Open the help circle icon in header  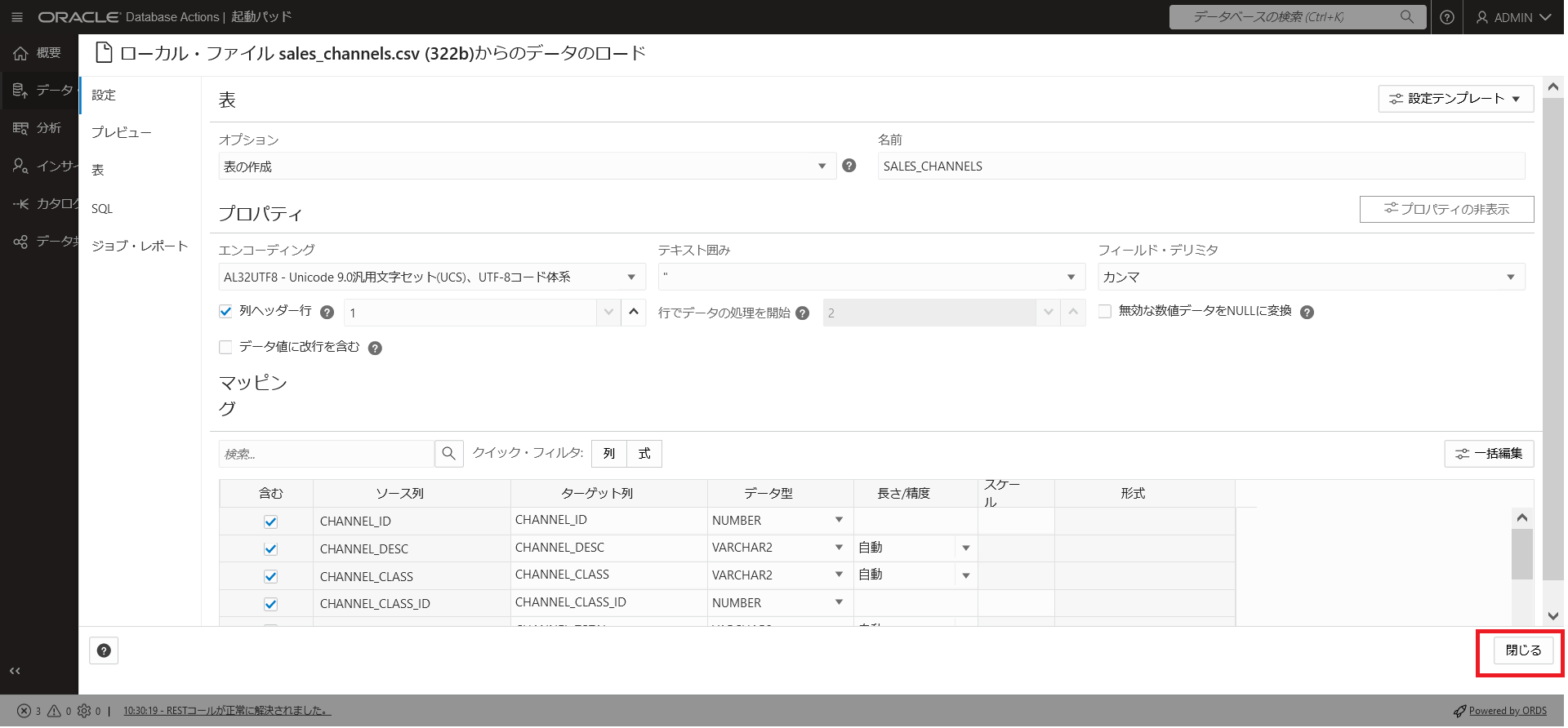(1446, 17)
